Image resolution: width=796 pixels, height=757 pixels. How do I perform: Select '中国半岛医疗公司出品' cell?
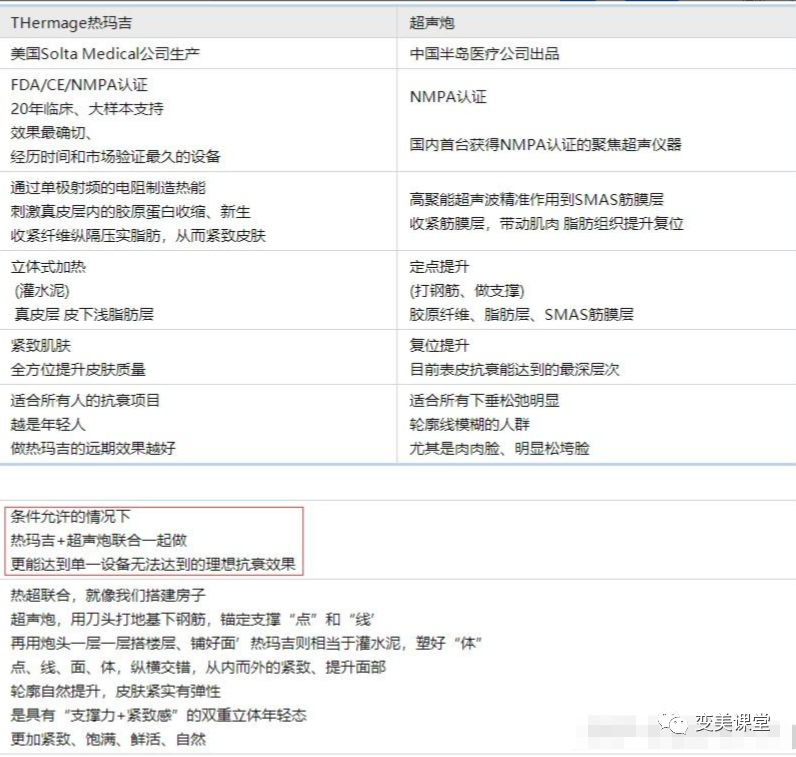point(596,54)
